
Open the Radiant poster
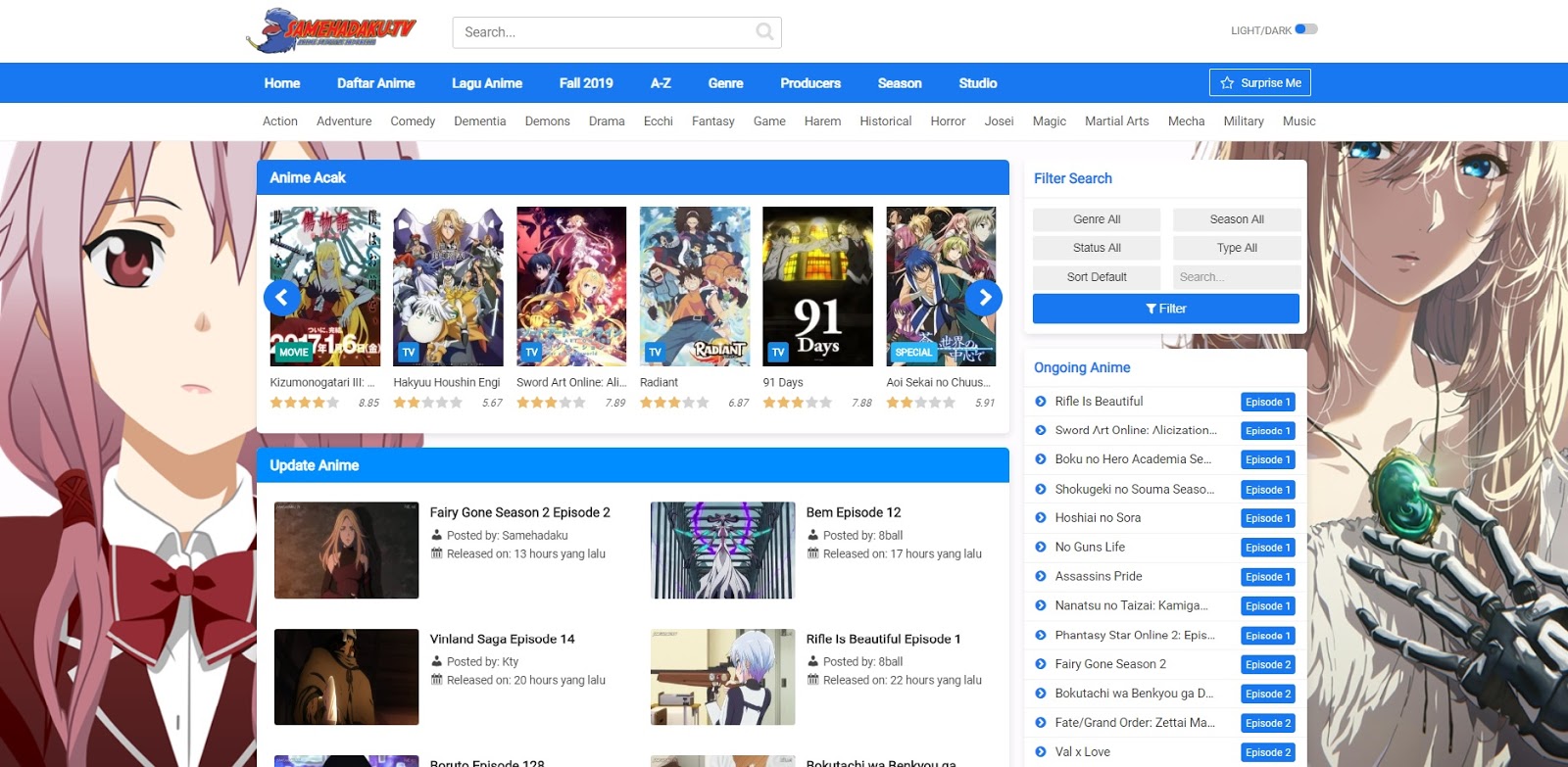(695, 286)
